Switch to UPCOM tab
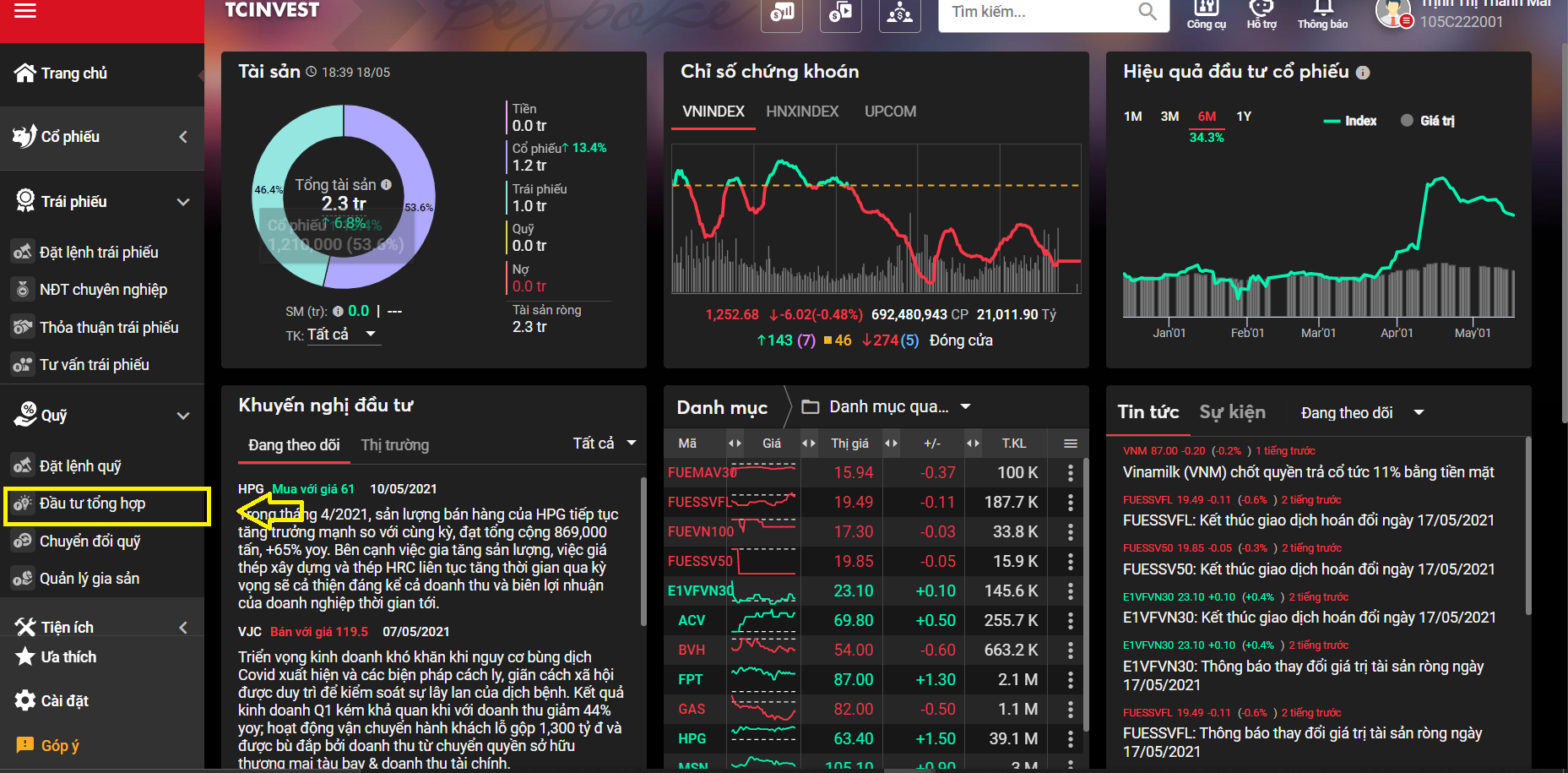 890,112
